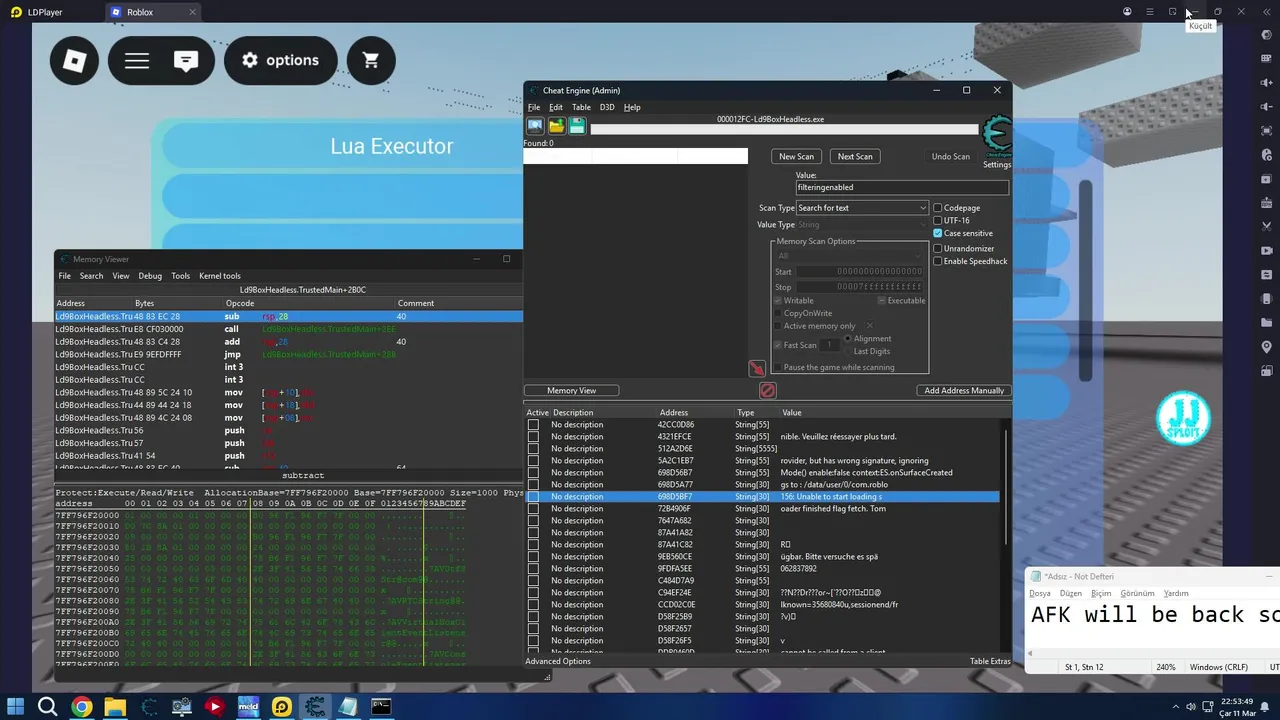Click Add Address Manually button
The width and height of the screenshot is (1280, 720).
pyautogui.click(x=964, y=390)
